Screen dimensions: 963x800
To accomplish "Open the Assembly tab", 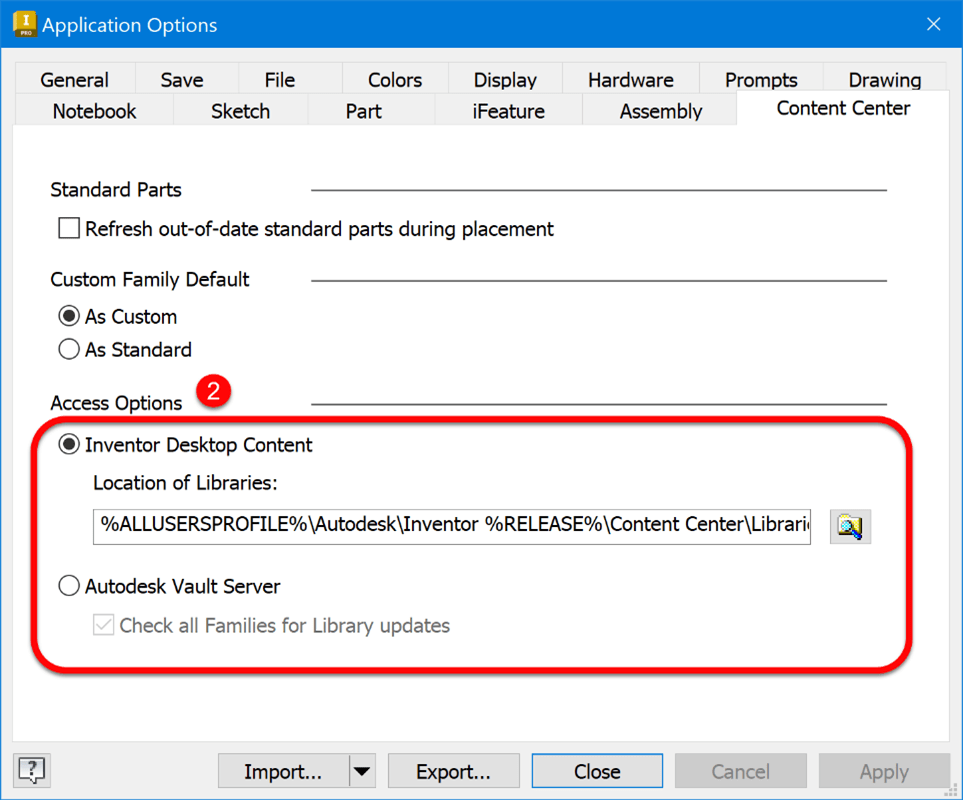I will [x=660, y=111].
